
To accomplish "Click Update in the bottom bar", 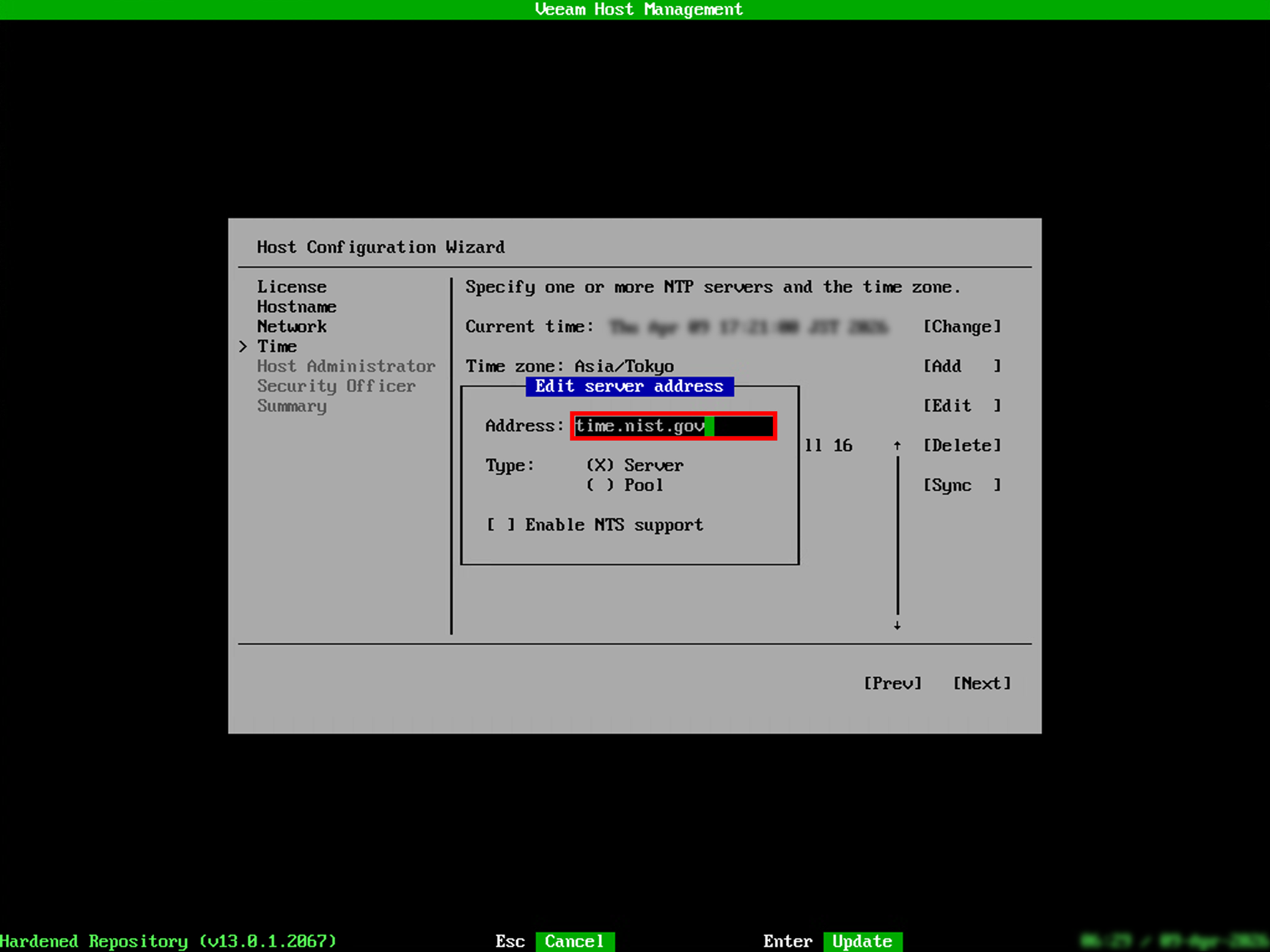I will pos(862,941).
